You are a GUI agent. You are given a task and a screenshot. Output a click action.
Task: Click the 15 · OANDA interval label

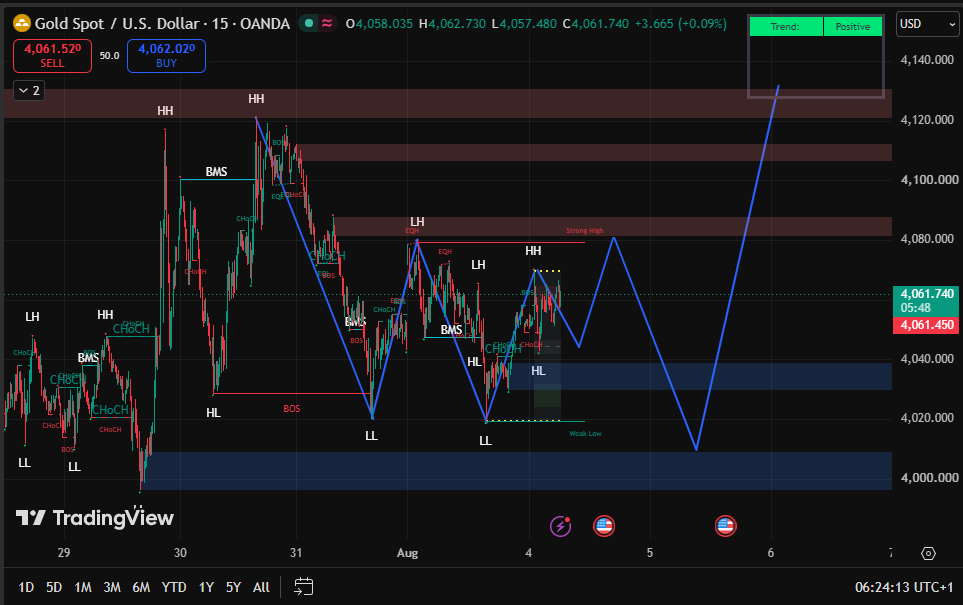(251, 24)
